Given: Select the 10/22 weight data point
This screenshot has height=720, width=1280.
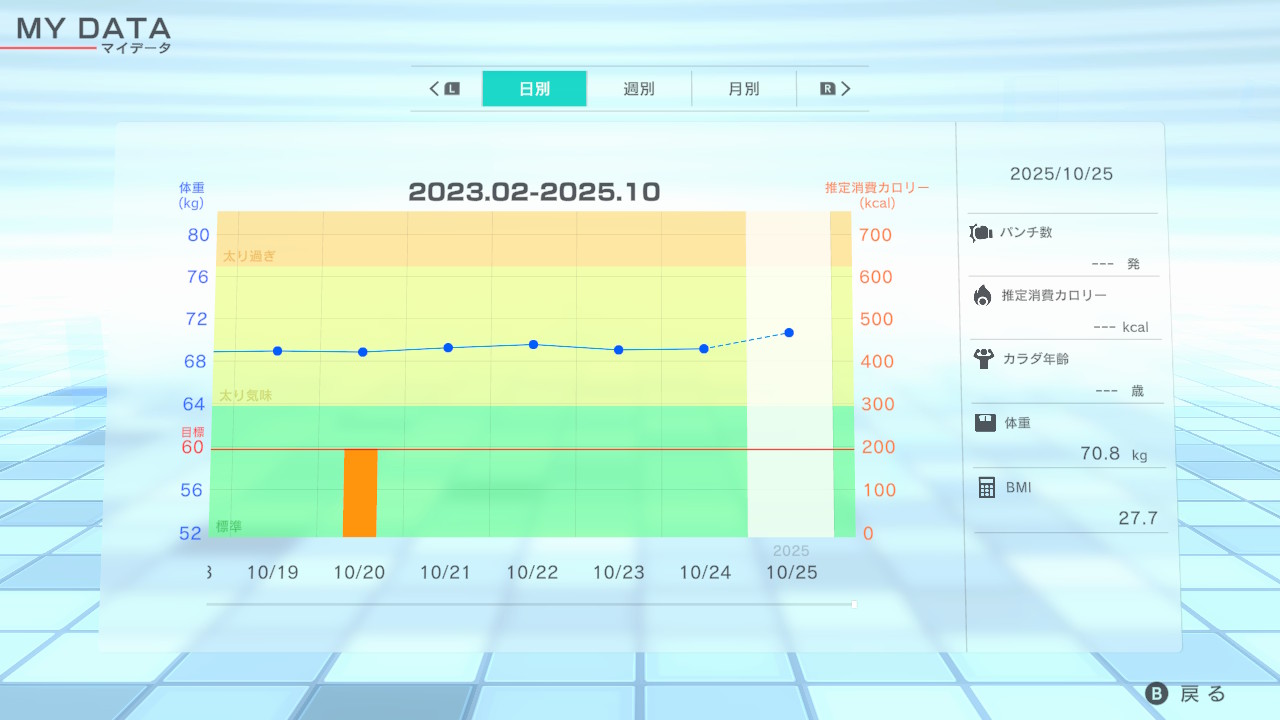Looking at the screenshot, I should (533, 344).
